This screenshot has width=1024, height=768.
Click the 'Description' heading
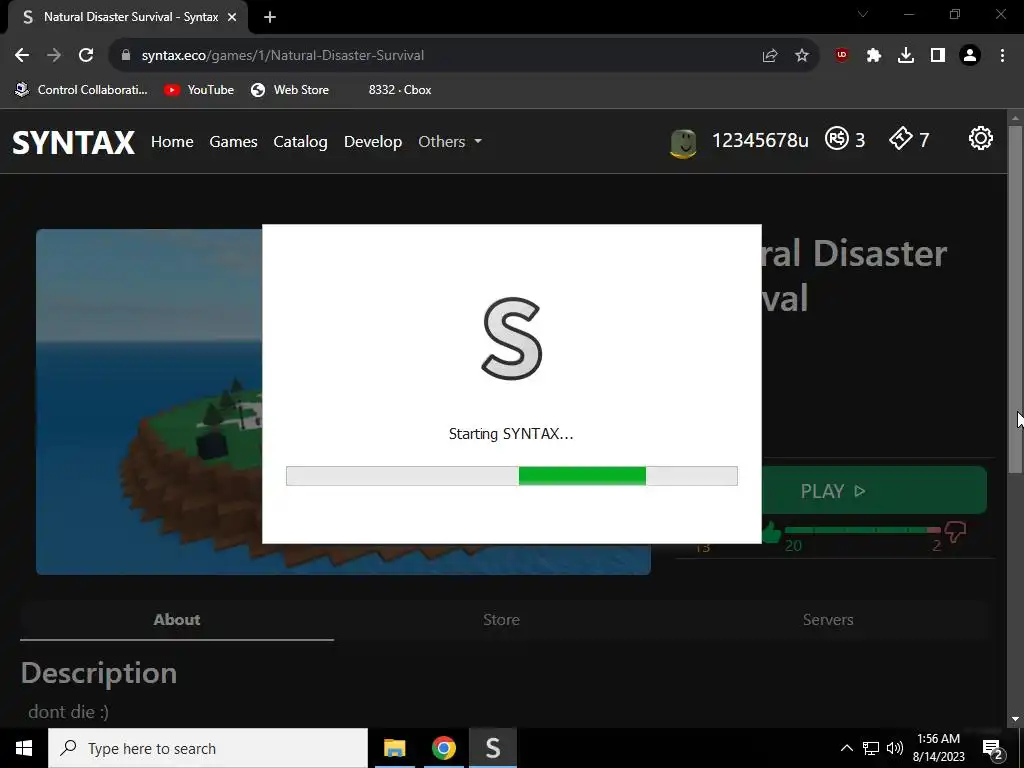click(99, 673)
